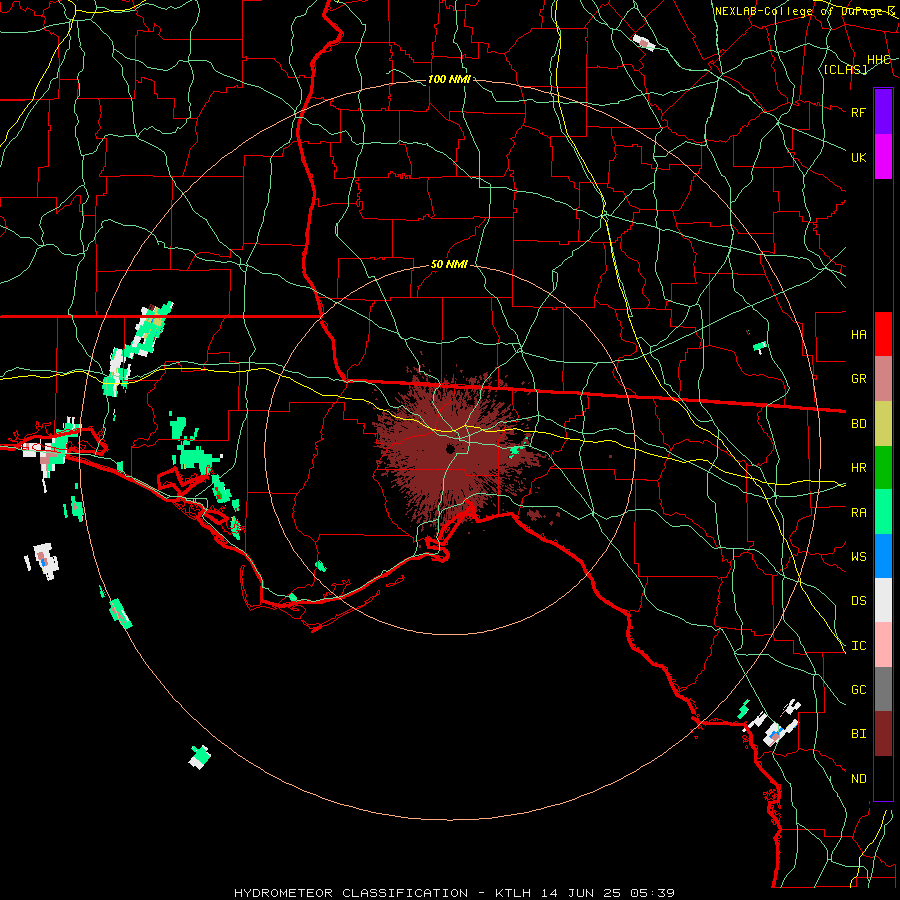Click the "BD" legend label
This screenshot has width=900, height=900.
tap(858, 424)
